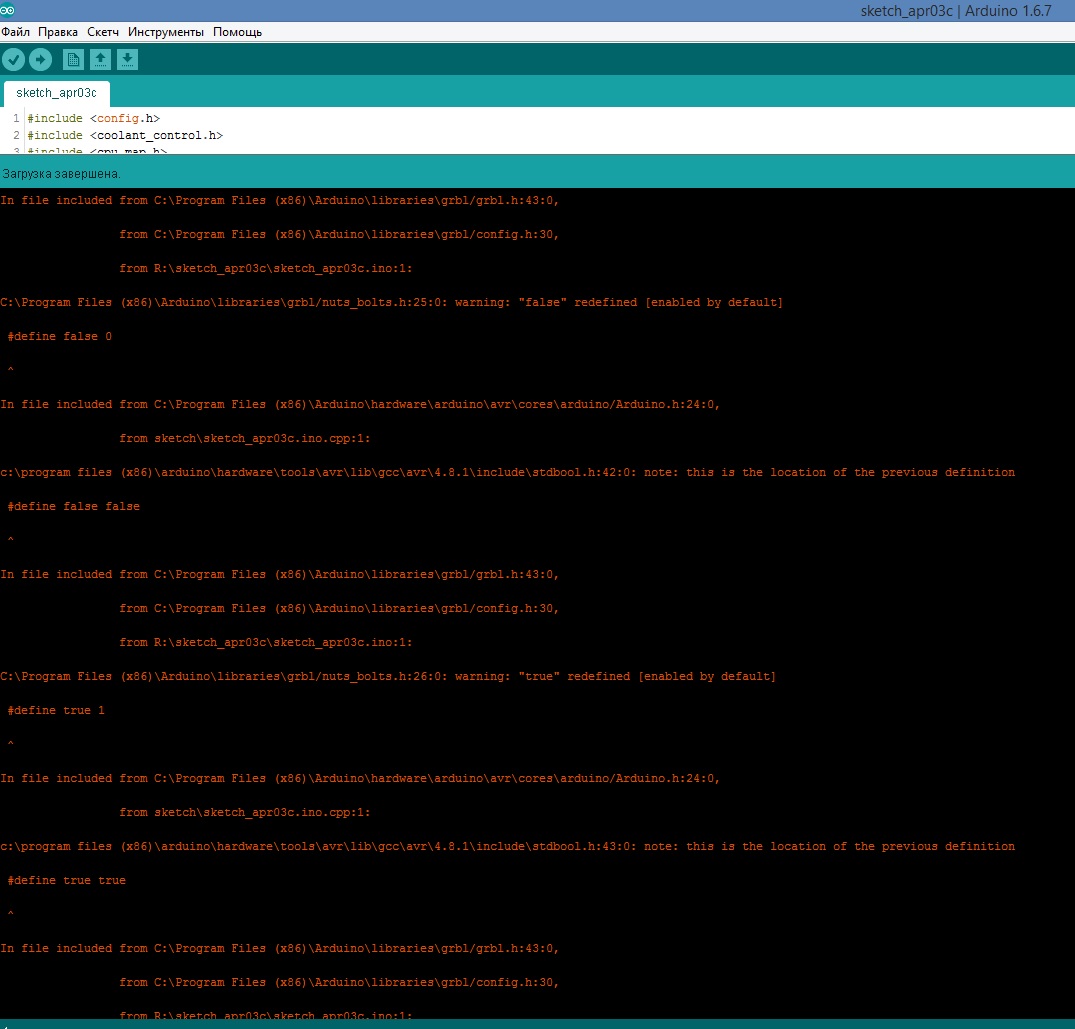Click the '#define false false' console line
1075x1029 pixels.
pyautogui.click(x=73, y=507)
